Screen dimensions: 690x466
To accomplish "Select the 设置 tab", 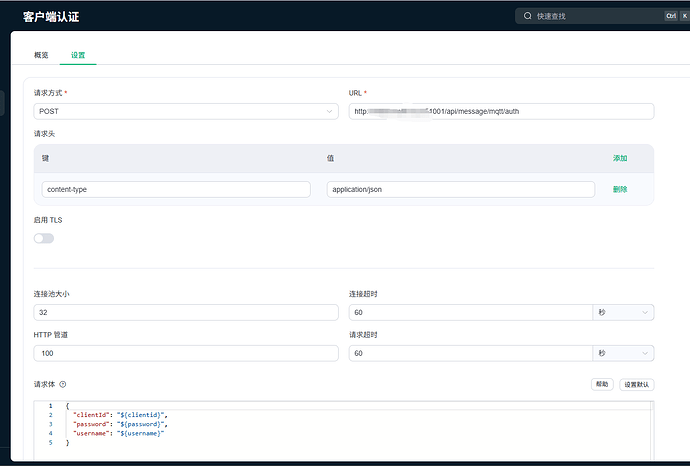I will tap(78, 55).
